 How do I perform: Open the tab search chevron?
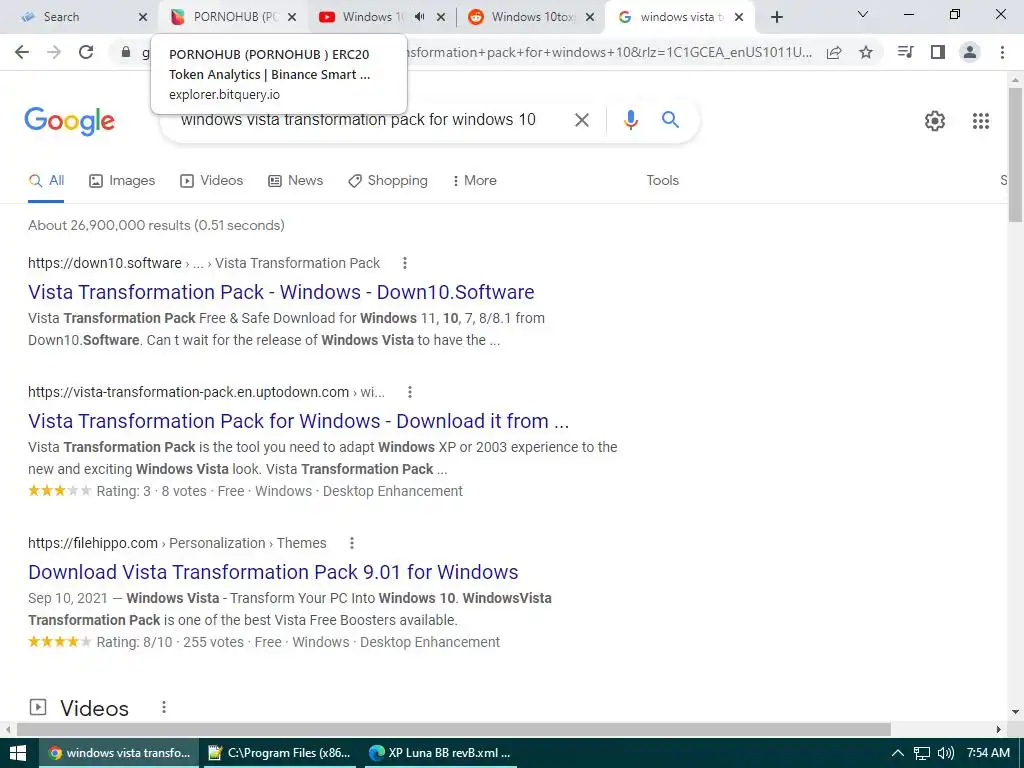click(x=863, y=14)
